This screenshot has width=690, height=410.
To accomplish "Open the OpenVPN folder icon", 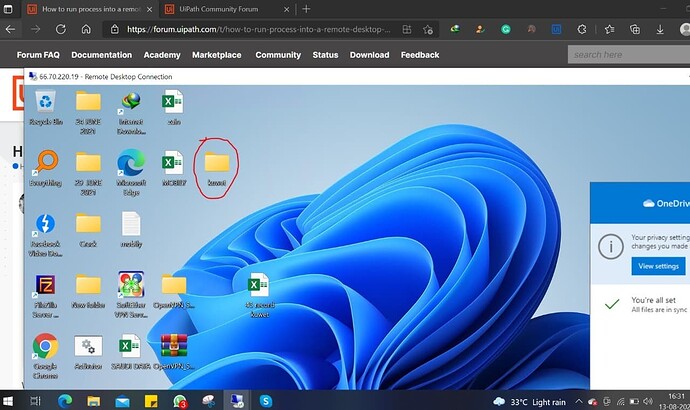I will (174, 291).
